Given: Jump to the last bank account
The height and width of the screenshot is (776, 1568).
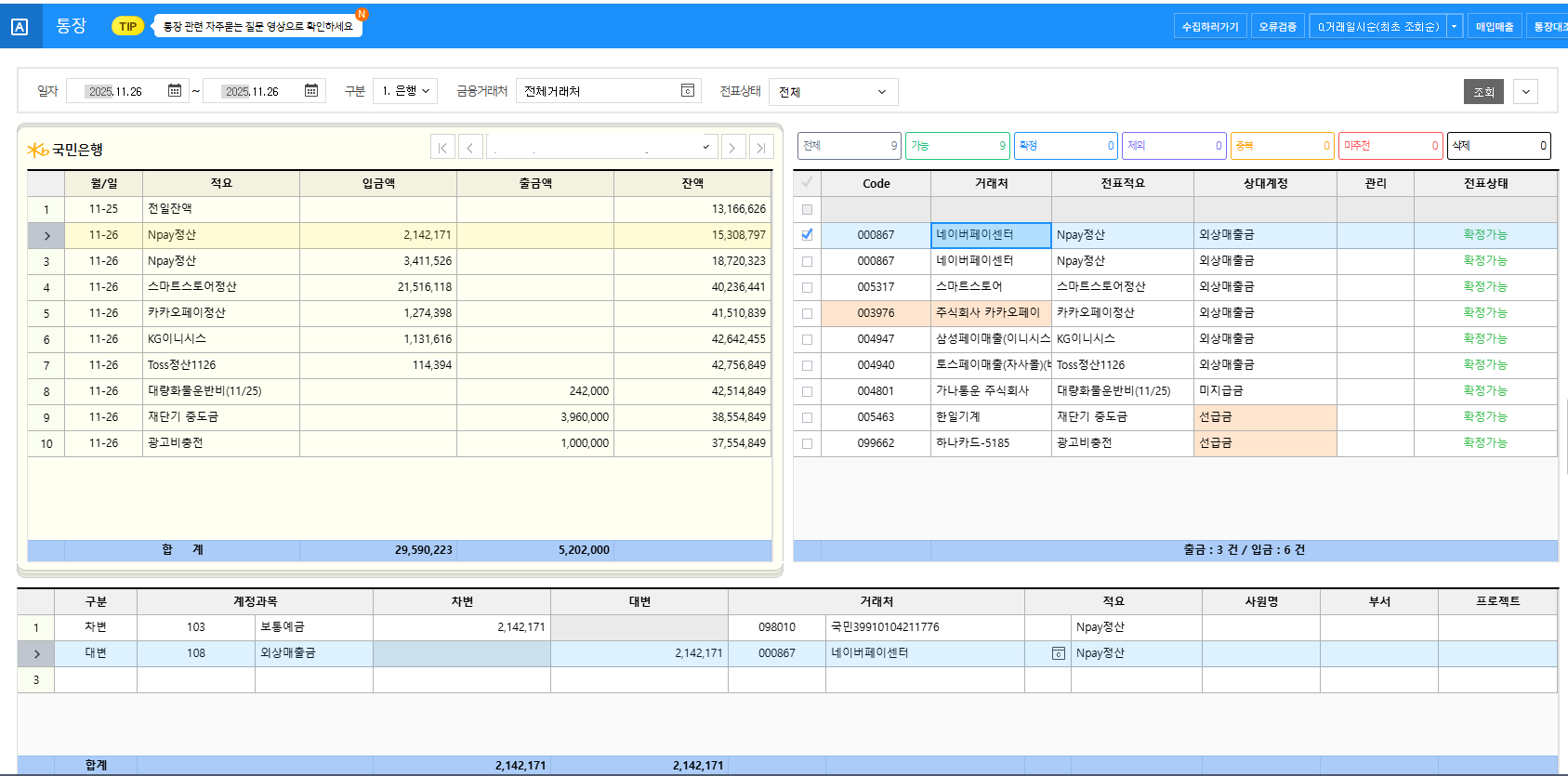Looking at the screenshot, I should (761, 147).
